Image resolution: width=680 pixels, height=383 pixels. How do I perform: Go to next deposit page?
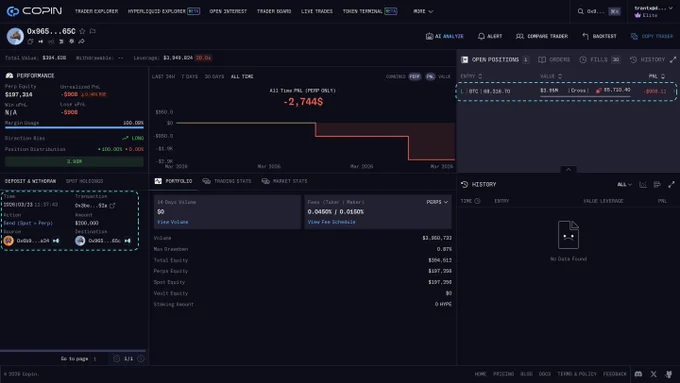click(141, 359)
